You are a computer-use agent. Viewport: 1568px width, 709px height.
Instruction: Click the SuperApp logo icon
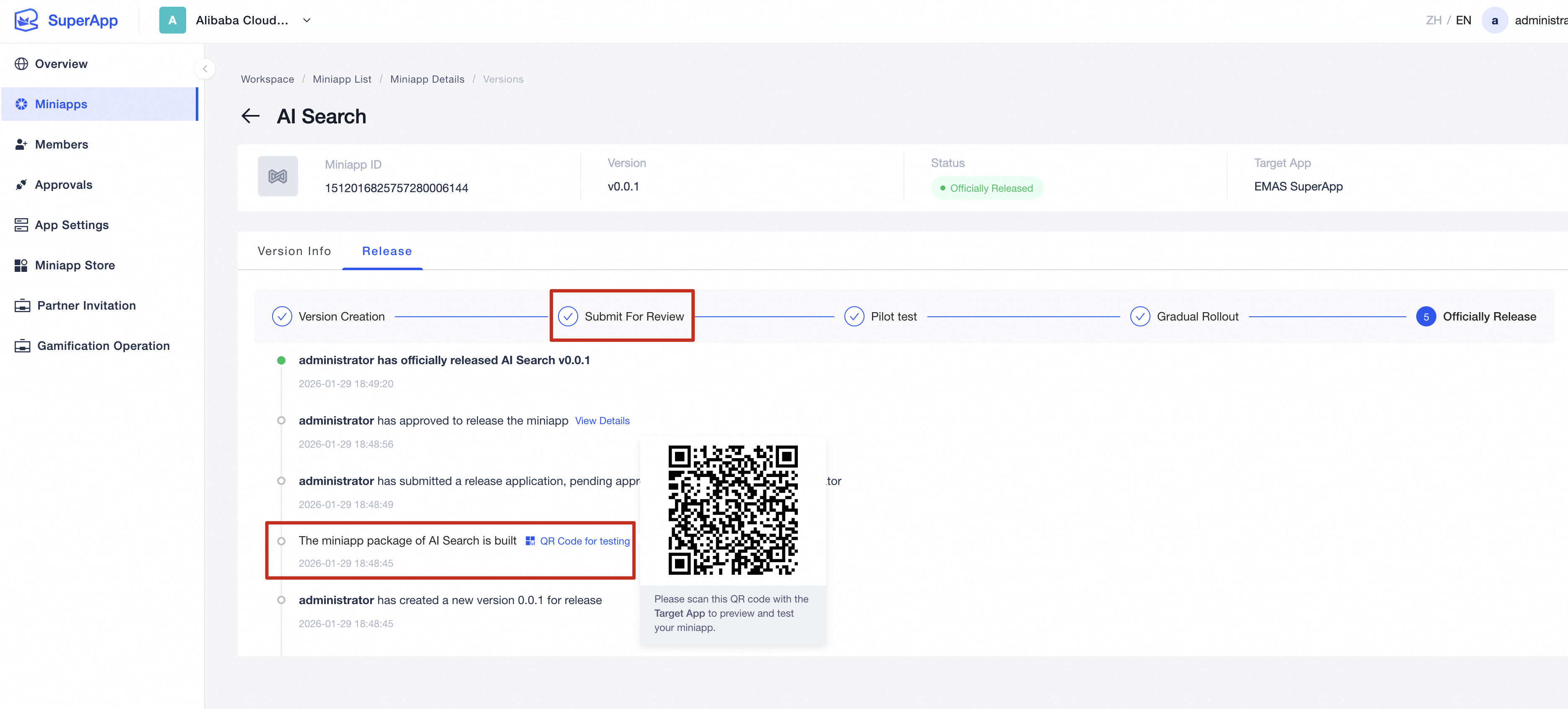pos(26,20)
